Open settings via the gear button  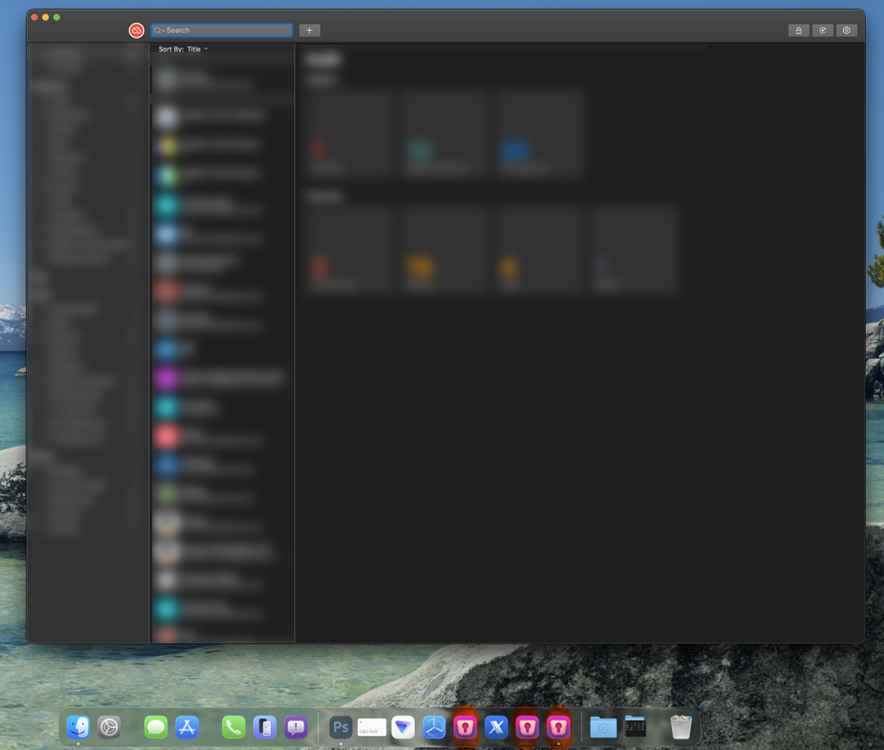[846, 31]
